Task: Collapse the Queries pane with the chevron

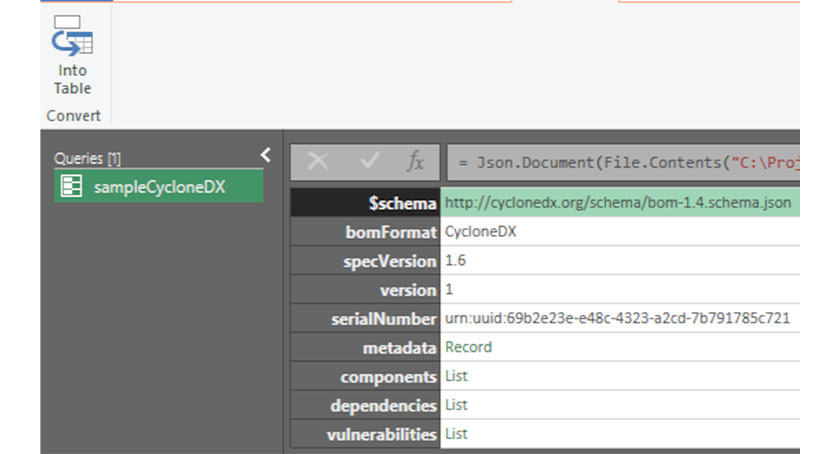Action: click(265, 155)
